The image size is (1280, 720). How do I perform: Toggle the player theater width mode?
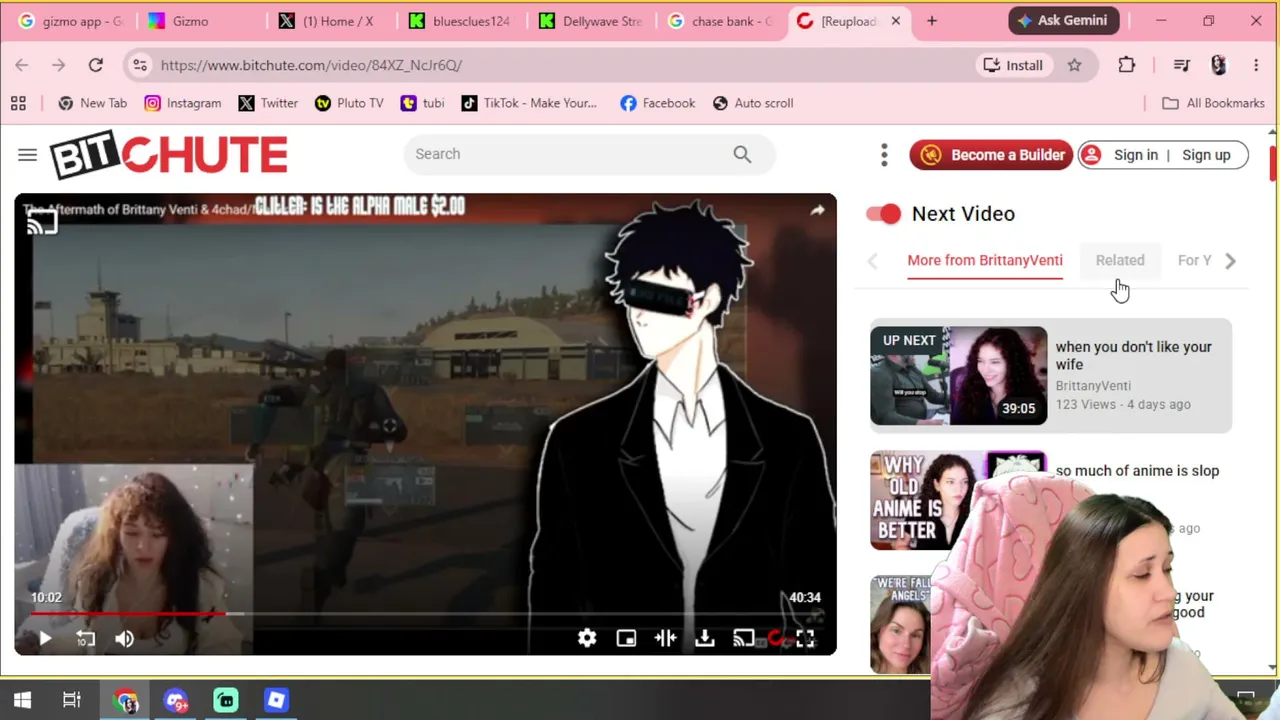(665, 639)
